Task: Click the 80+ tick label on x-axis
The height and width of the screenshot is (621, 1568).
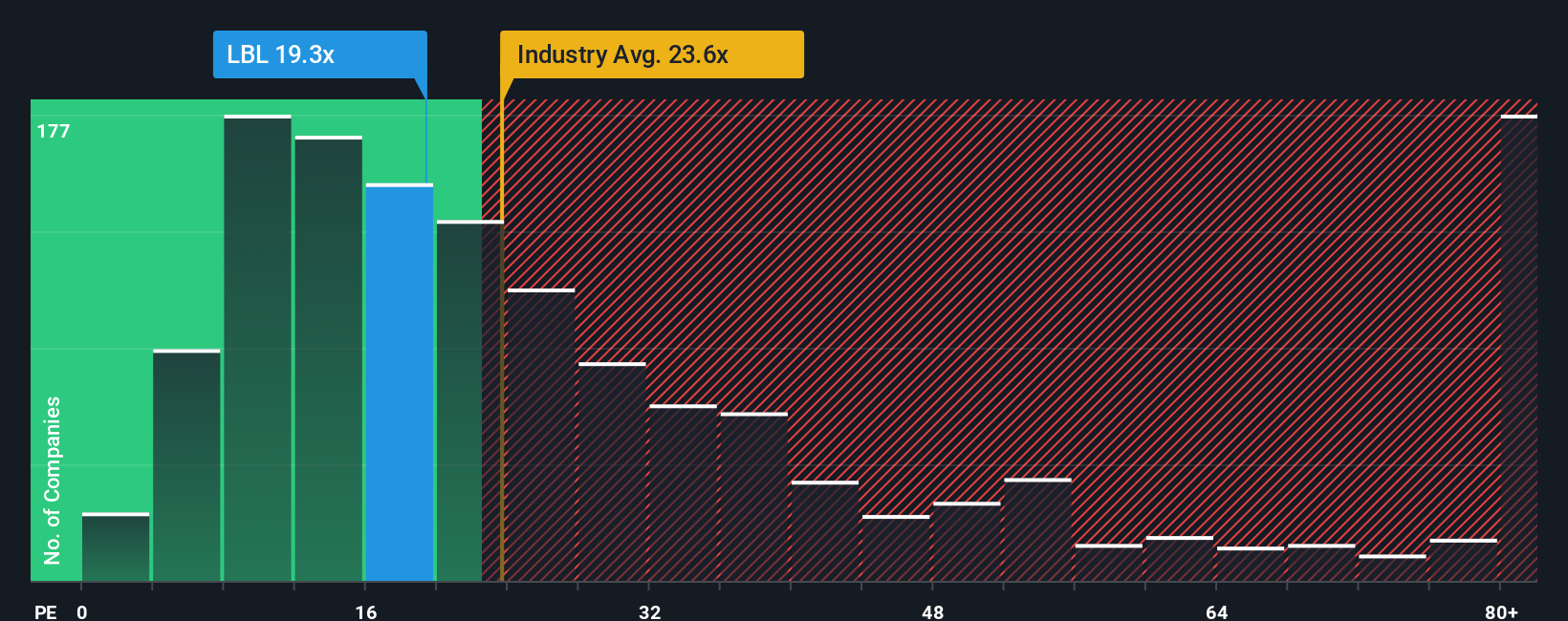Action: click(1501, 611)
